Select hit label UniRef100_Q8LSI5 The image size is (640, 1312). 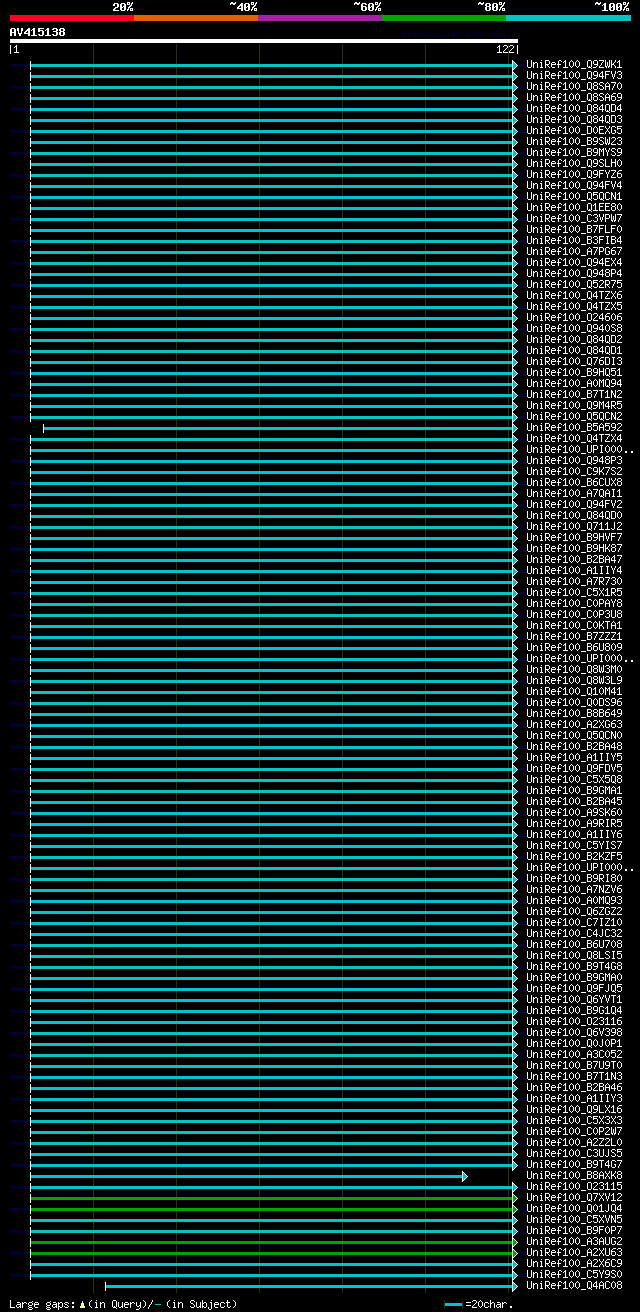coord(574,956)
